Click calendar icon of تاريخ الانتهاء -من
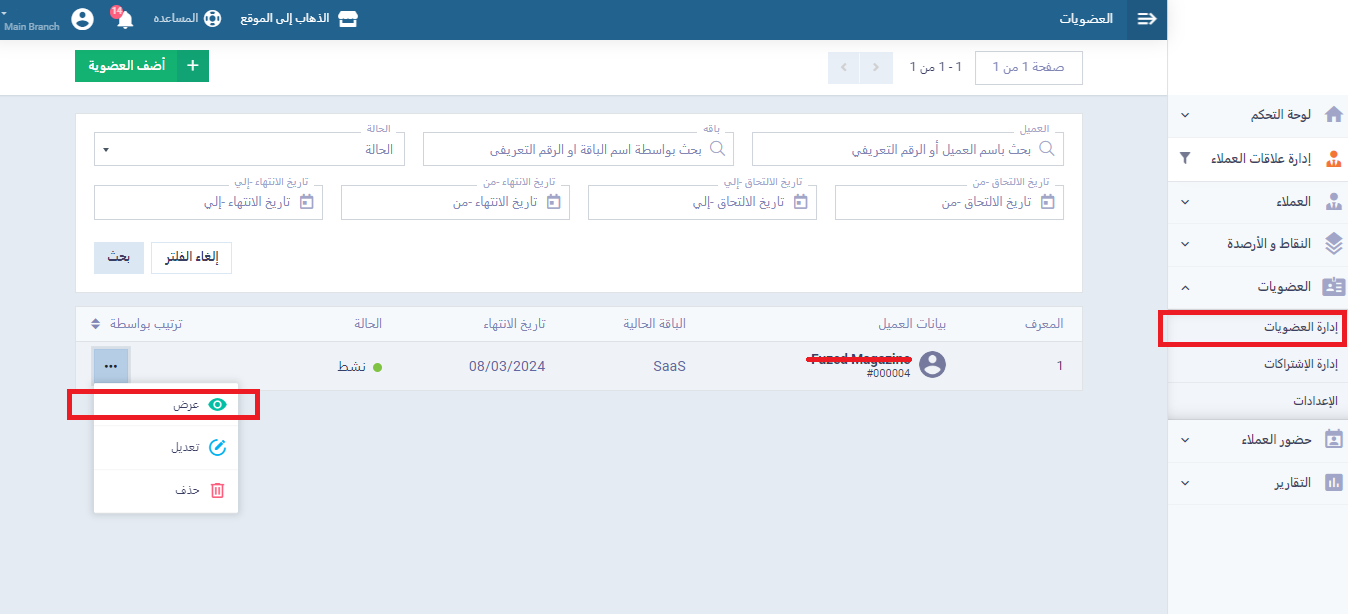This screenshot has width=1348, height=614. tap(553, 202)
